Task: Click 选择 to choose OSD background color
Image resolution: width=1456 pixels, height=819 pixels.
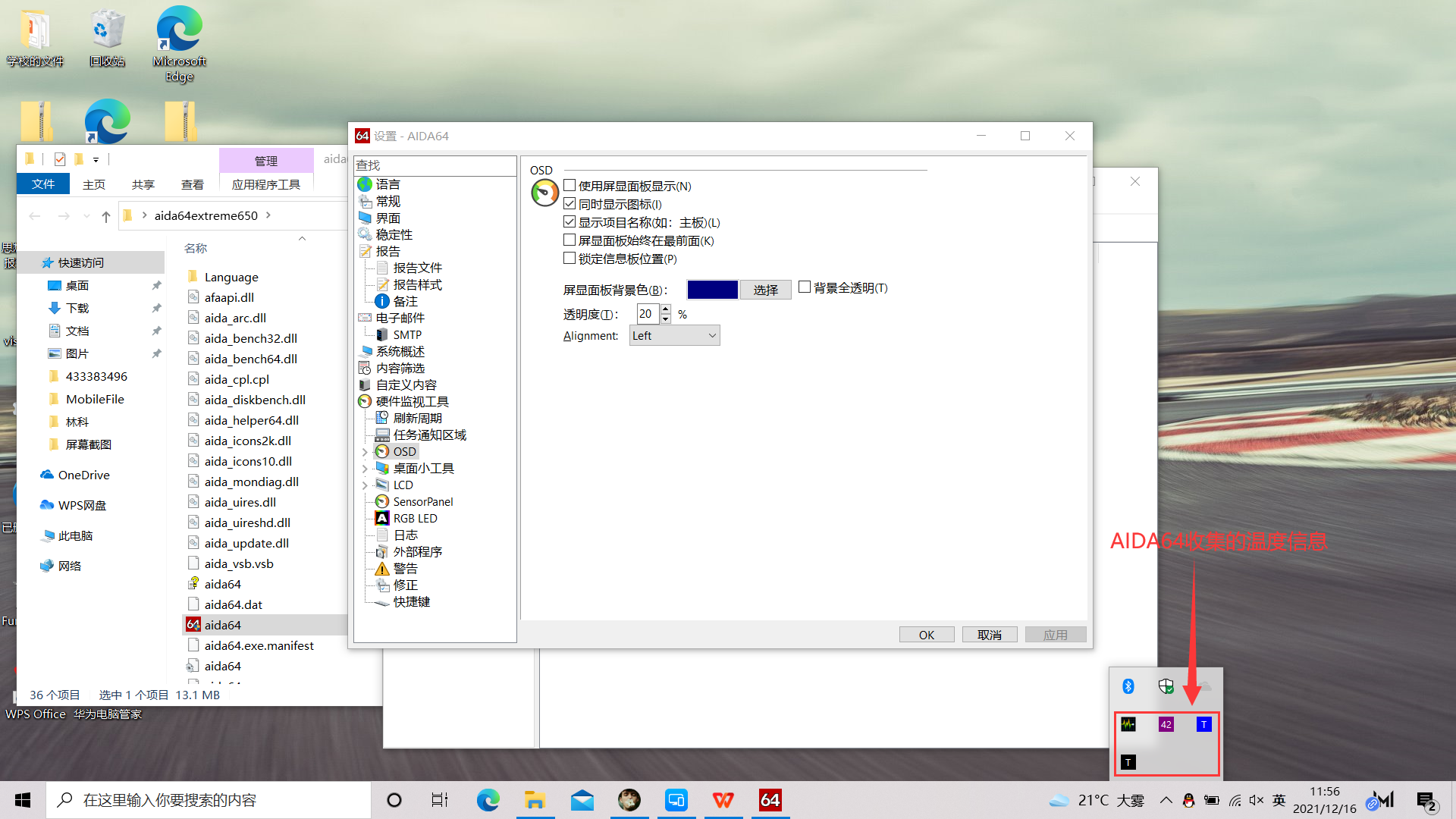Action: [765, 290]
